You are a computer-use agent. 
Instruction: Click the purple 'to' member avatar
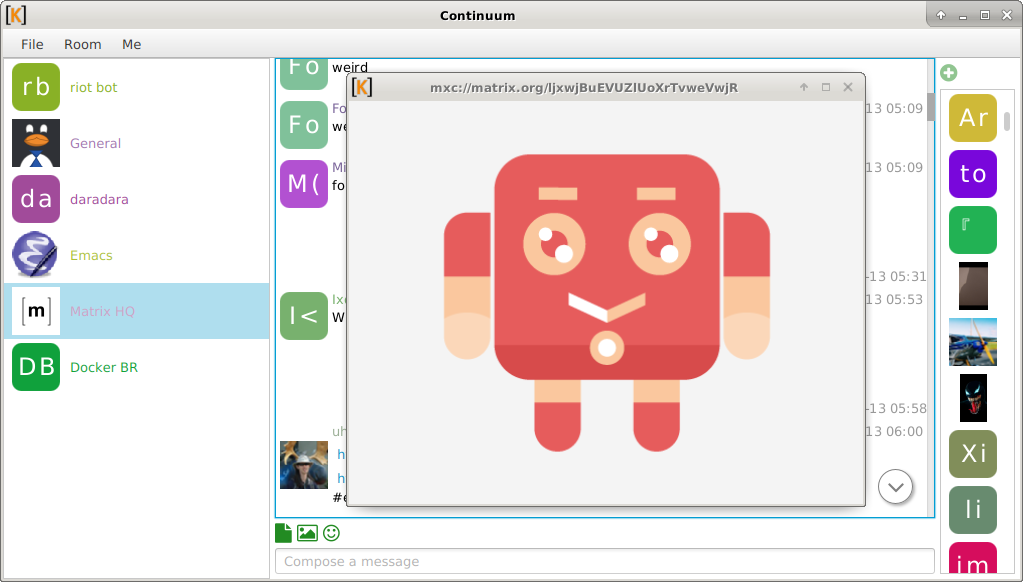[973, 174]
